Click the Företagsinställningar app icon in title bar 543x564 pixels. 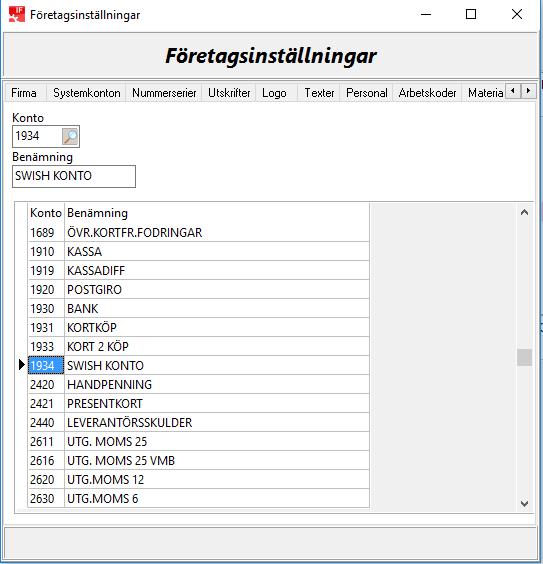17,14
